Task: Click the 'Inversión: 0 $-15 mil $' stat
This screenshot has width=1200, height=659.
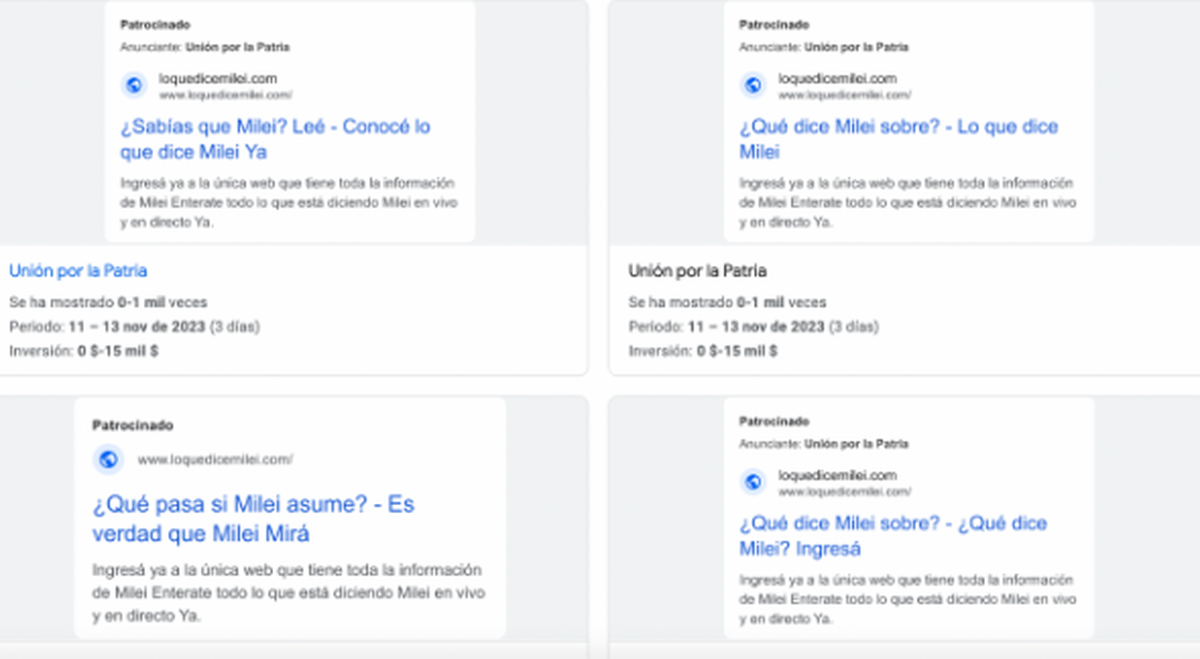Action: pos(86,351)
